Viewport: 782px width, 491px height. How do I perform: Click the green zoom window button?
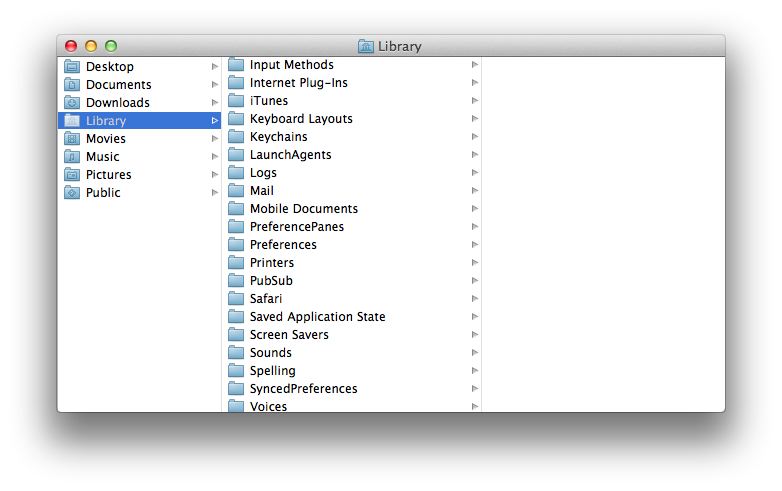point(111,46)
